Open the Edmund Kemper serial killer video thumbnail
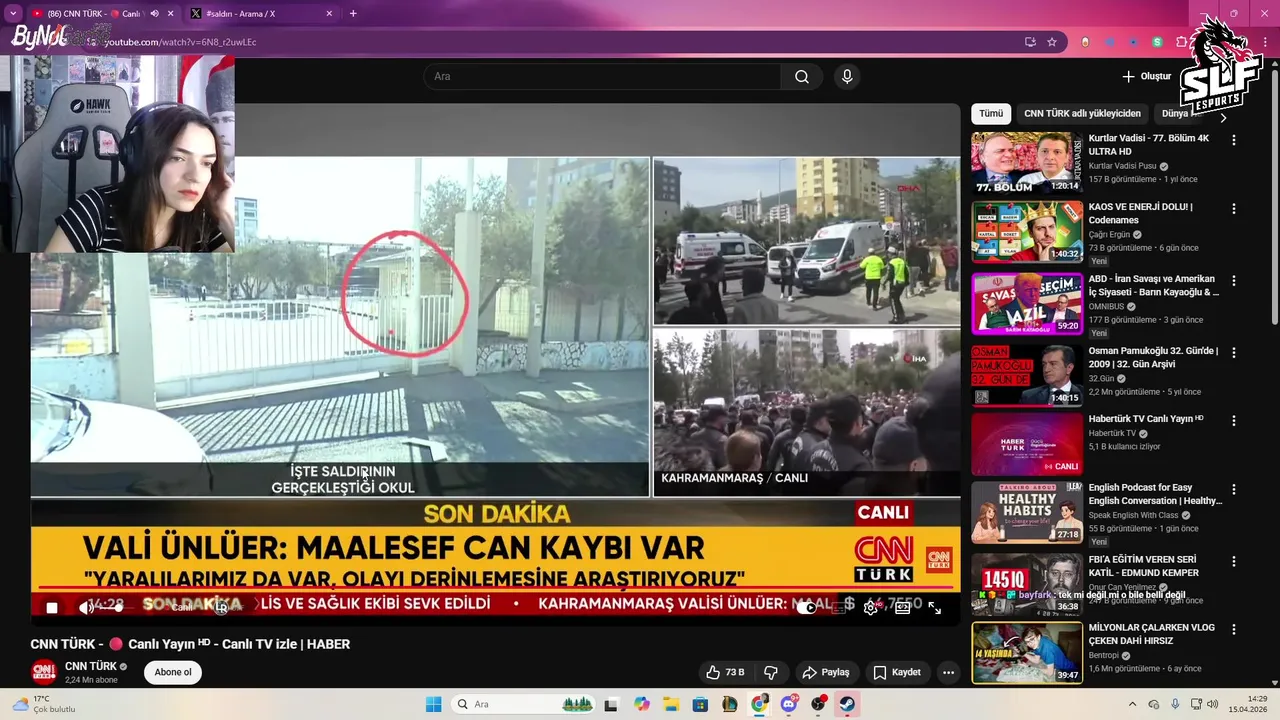This screenshot has height=720, width=1280. pos(1027,583)
